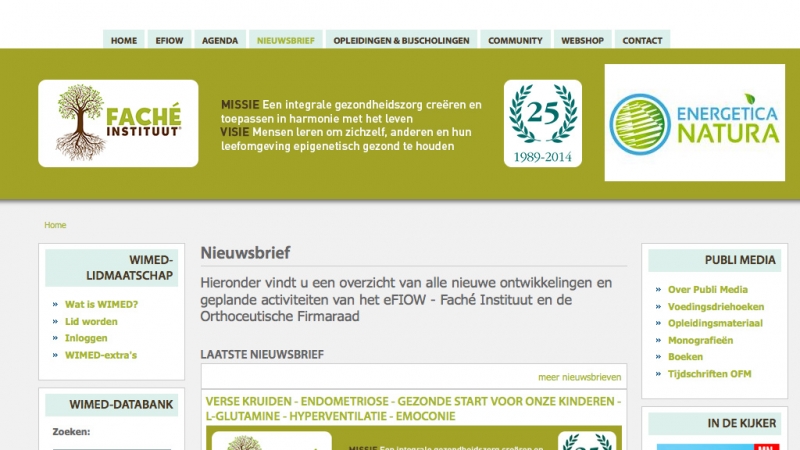The image size is (800, 450).
Task: Open the 'Over Publi Media' link
Action: 707,289
